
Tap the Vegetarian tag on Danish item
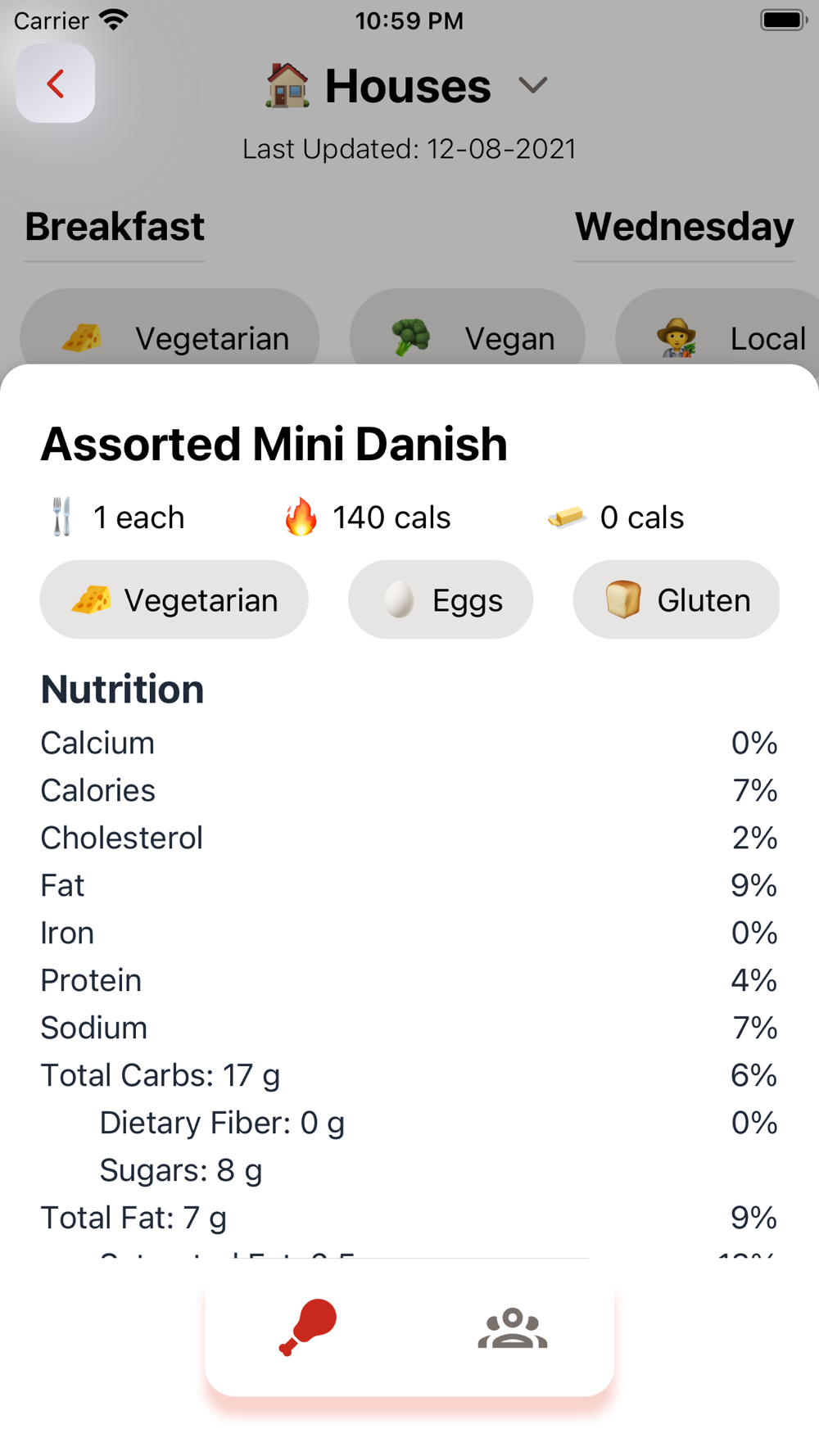[x=174, y=600]
